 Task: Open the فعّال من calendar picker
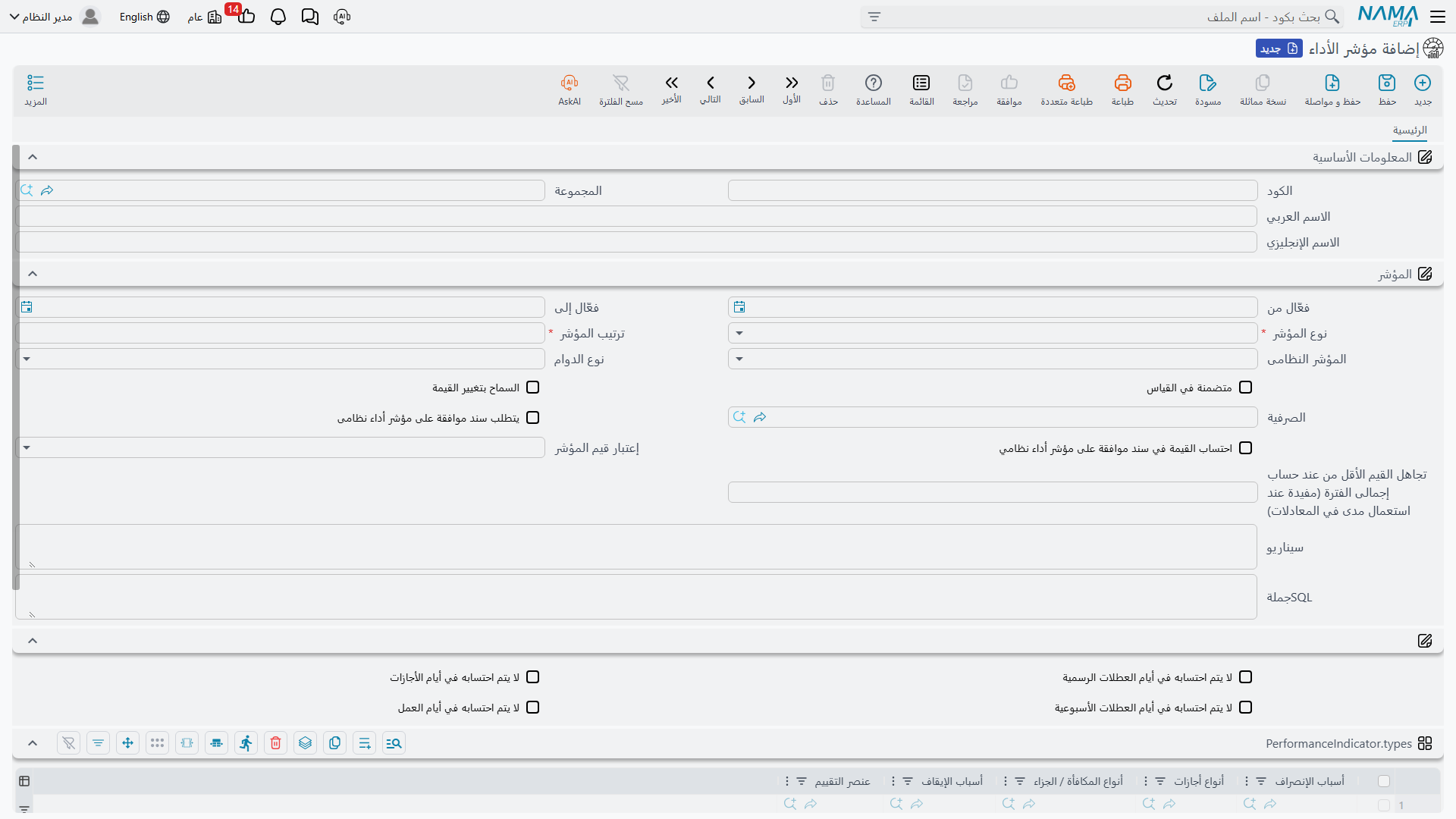[x=739, y=307]
